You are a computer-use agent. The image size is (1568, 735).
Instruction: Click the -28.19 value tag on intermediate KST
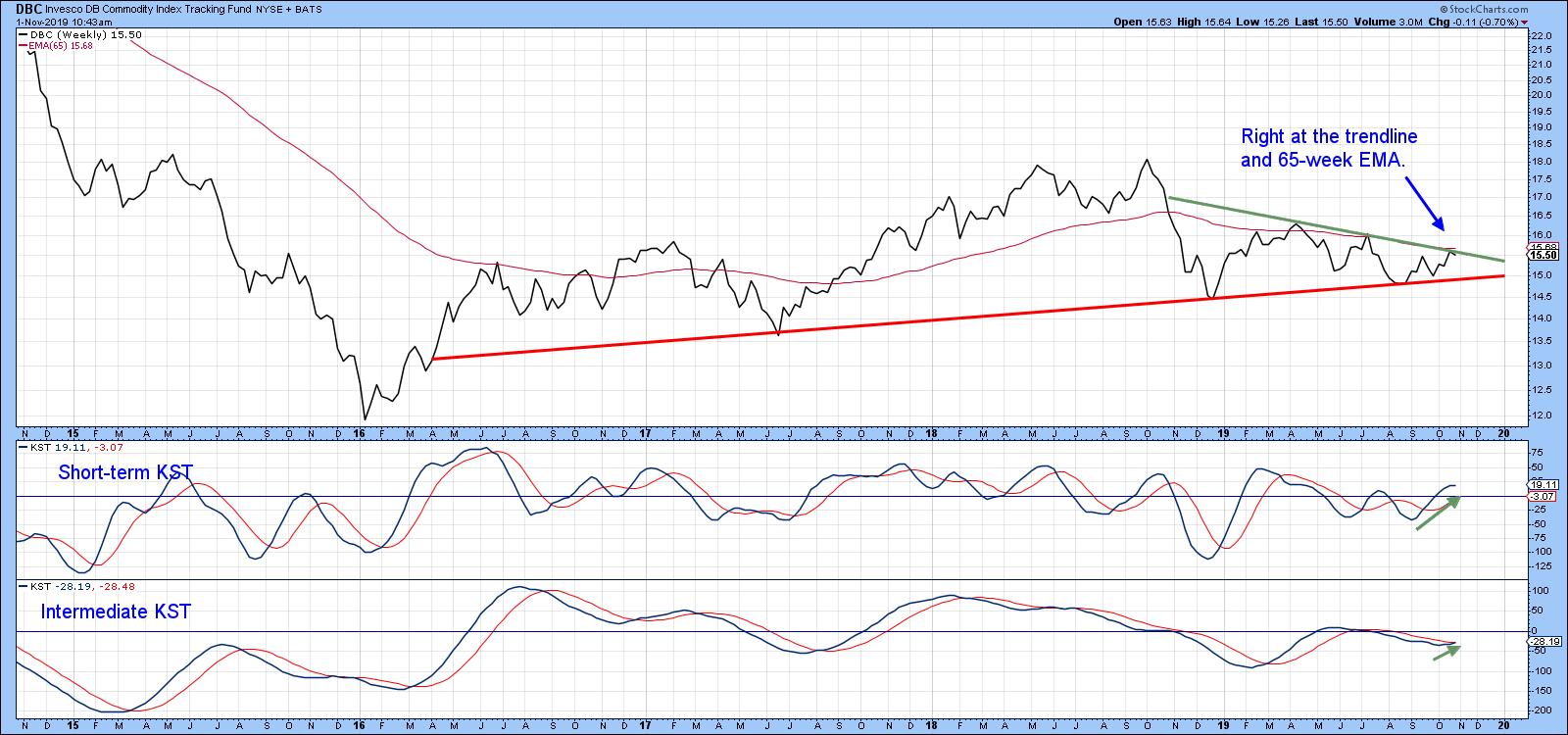click(x=1542, y=641)
